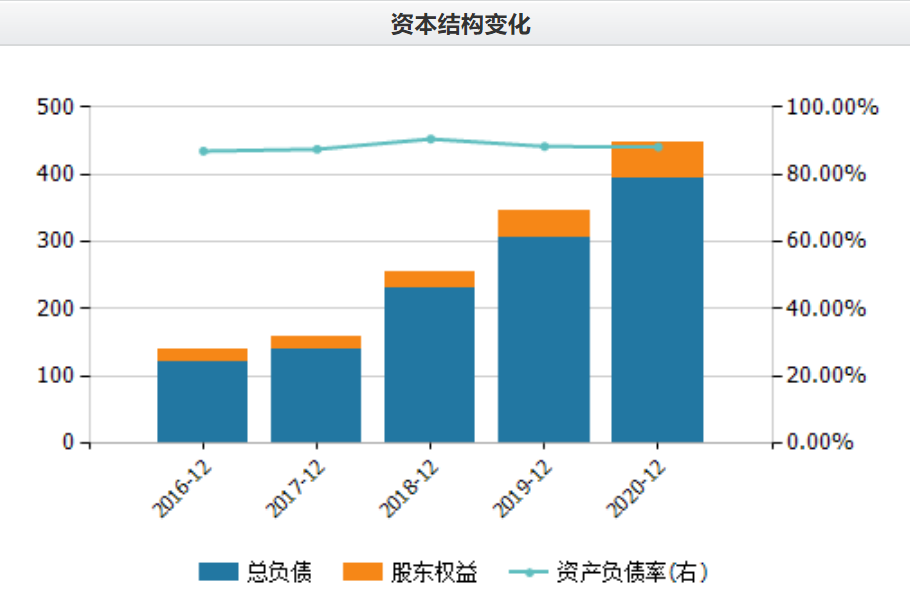Click the orange 股东权益 segment for 2020-12
Image resolution: width=910 pixels, height=612 pixels.
658,160
